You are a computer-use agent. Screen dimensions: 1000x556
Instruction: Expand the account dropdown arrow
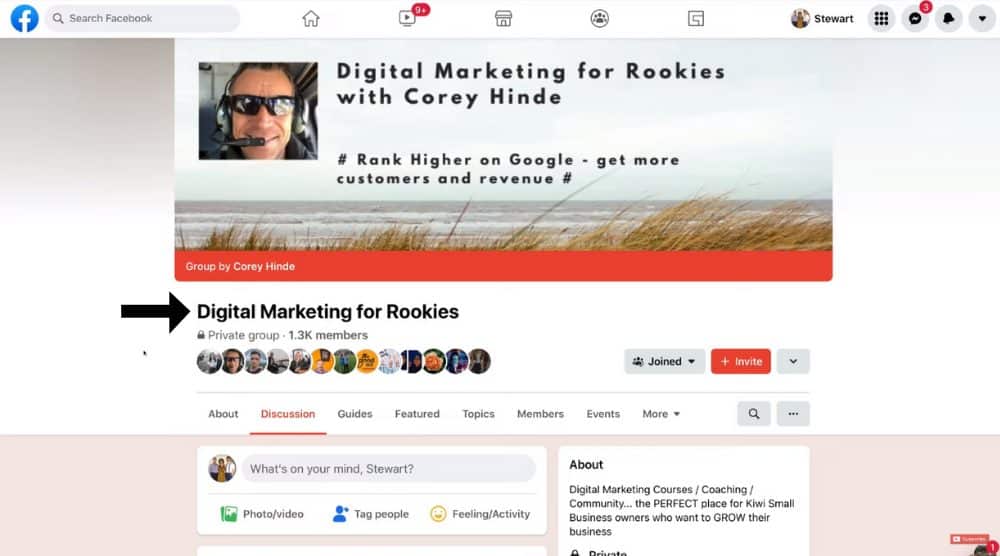(982, 19)
